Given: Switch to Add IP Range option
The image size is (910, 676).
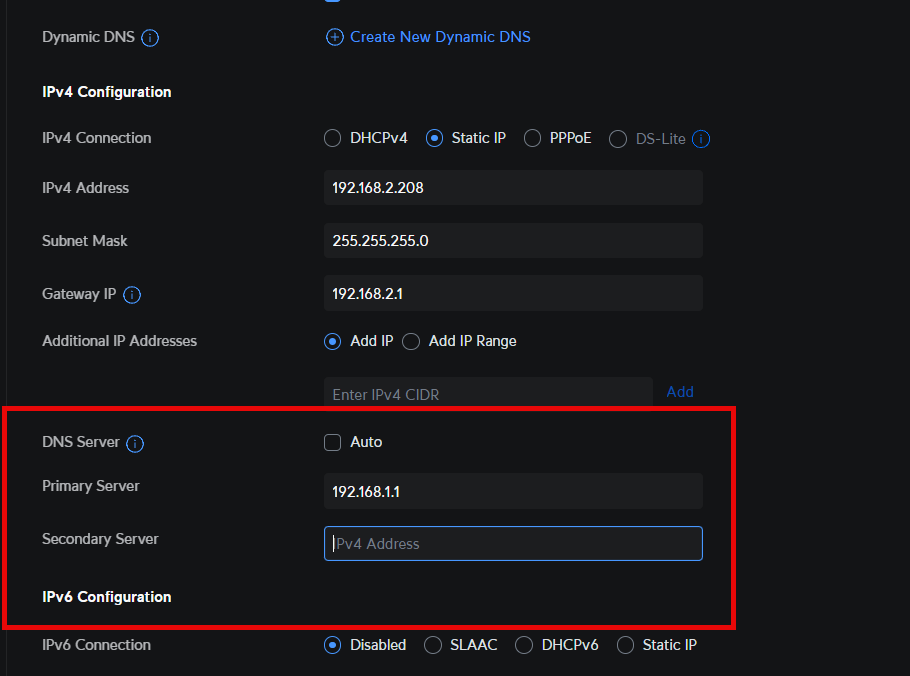Looking at the screenshot, I should click(x=411, y=341).
